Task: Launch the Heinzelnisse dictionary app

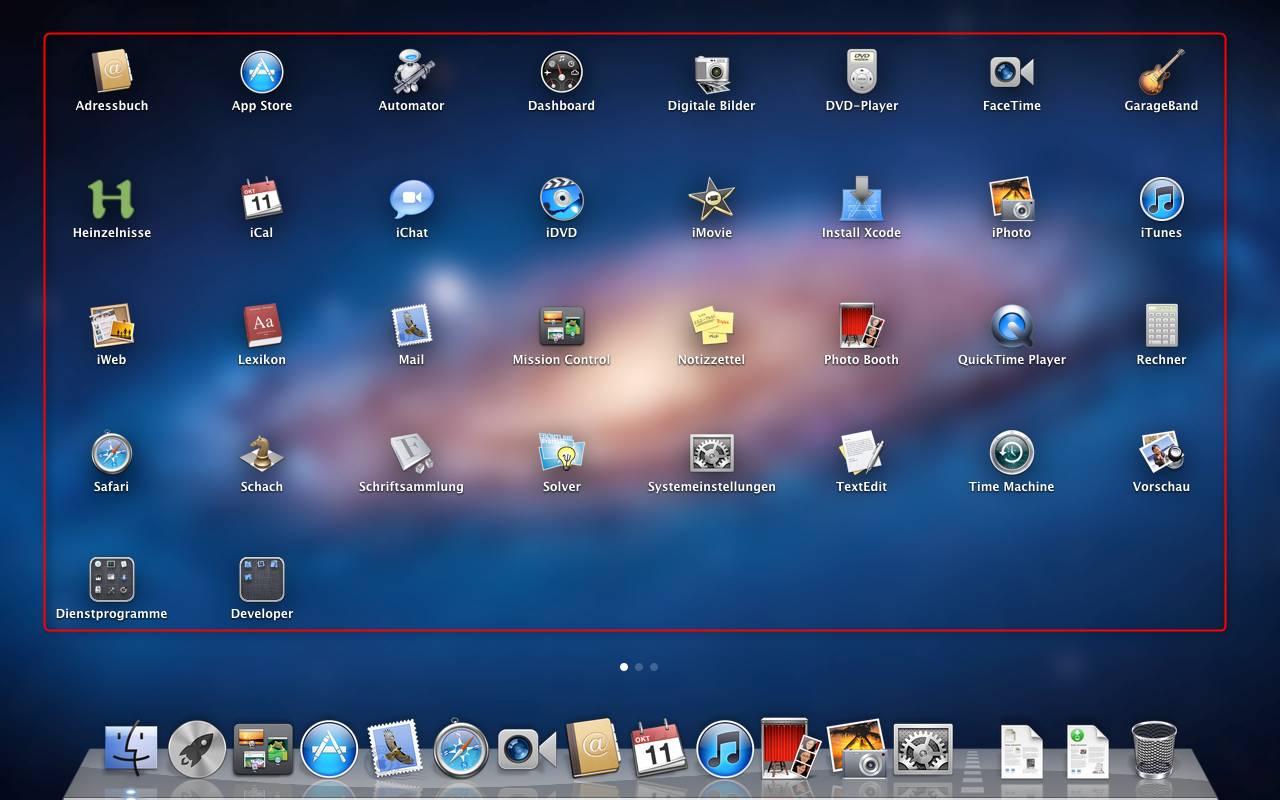Action: [111, 199]
